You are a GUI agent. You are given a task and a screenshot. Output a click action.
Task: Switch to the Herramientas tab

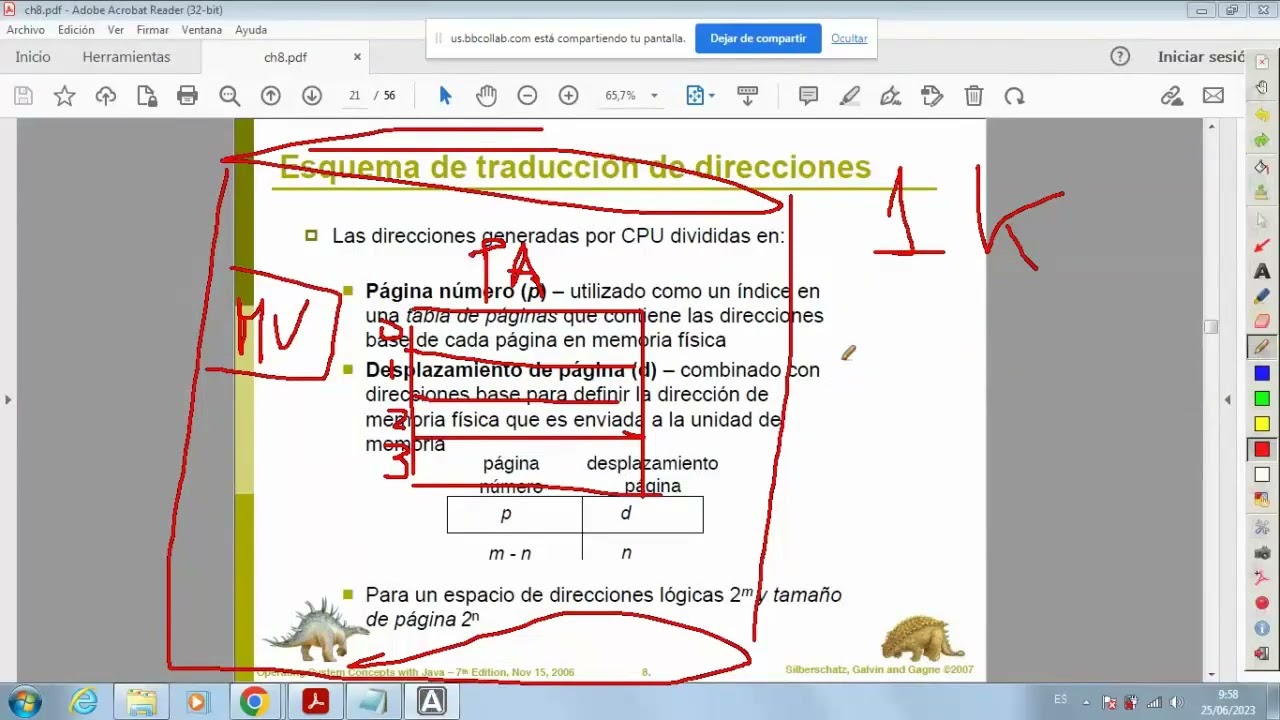pyautogui.click(x=127, y=57)
